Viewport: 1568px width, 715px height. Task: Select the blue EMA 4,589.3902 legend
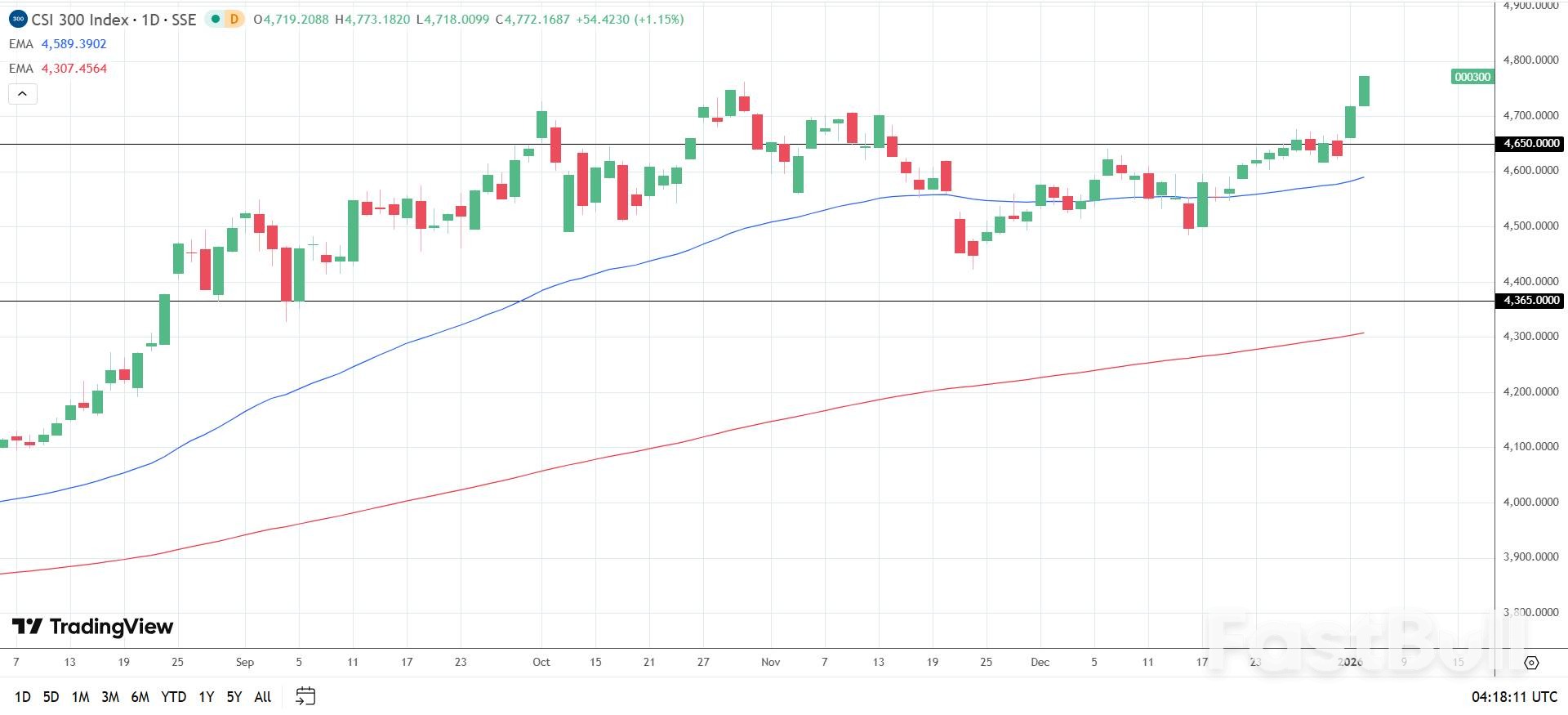pyautogui.click(x=58, y=44)
